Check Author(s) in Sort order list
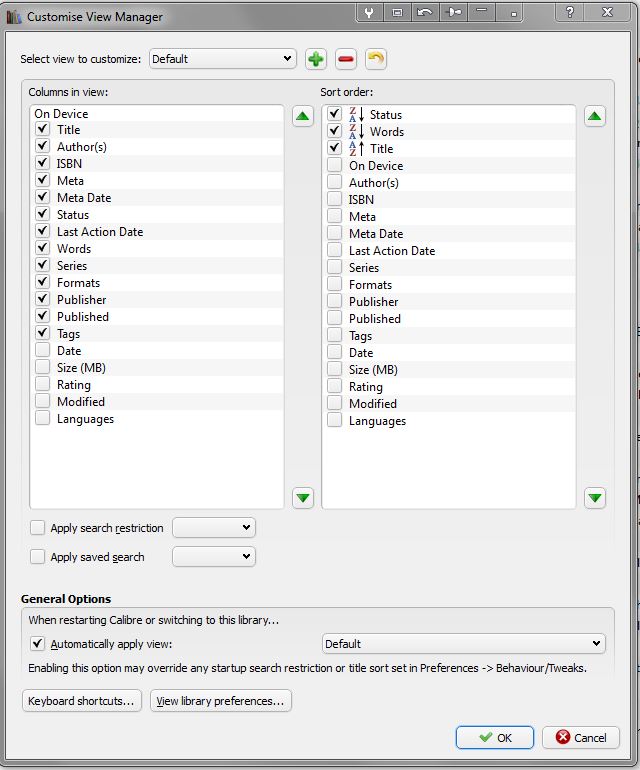 click(x=335, y=183)
